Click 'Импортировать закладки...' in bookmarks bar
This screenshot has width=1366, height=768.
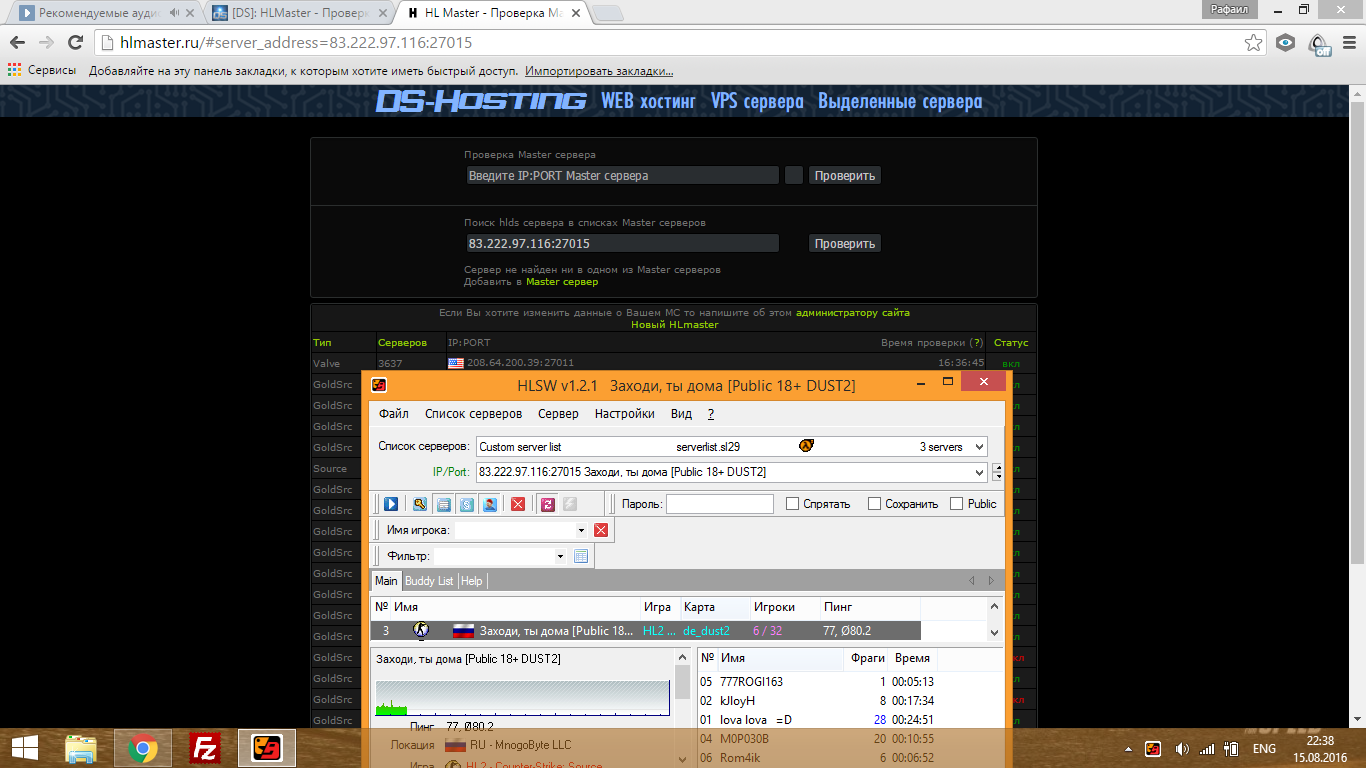click(x=599, y=71)
